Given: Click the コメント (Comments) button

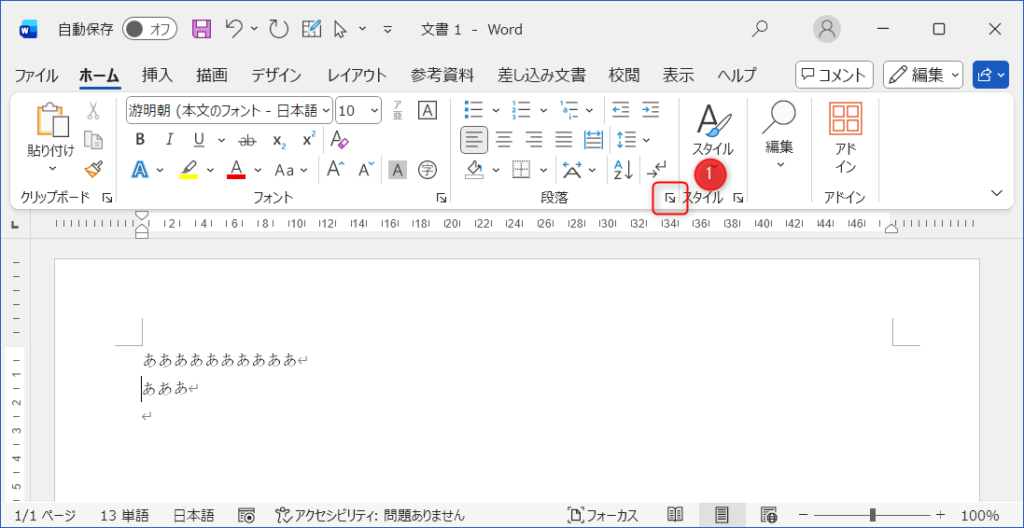Looking at the screenshot, I should click(834, 75).
